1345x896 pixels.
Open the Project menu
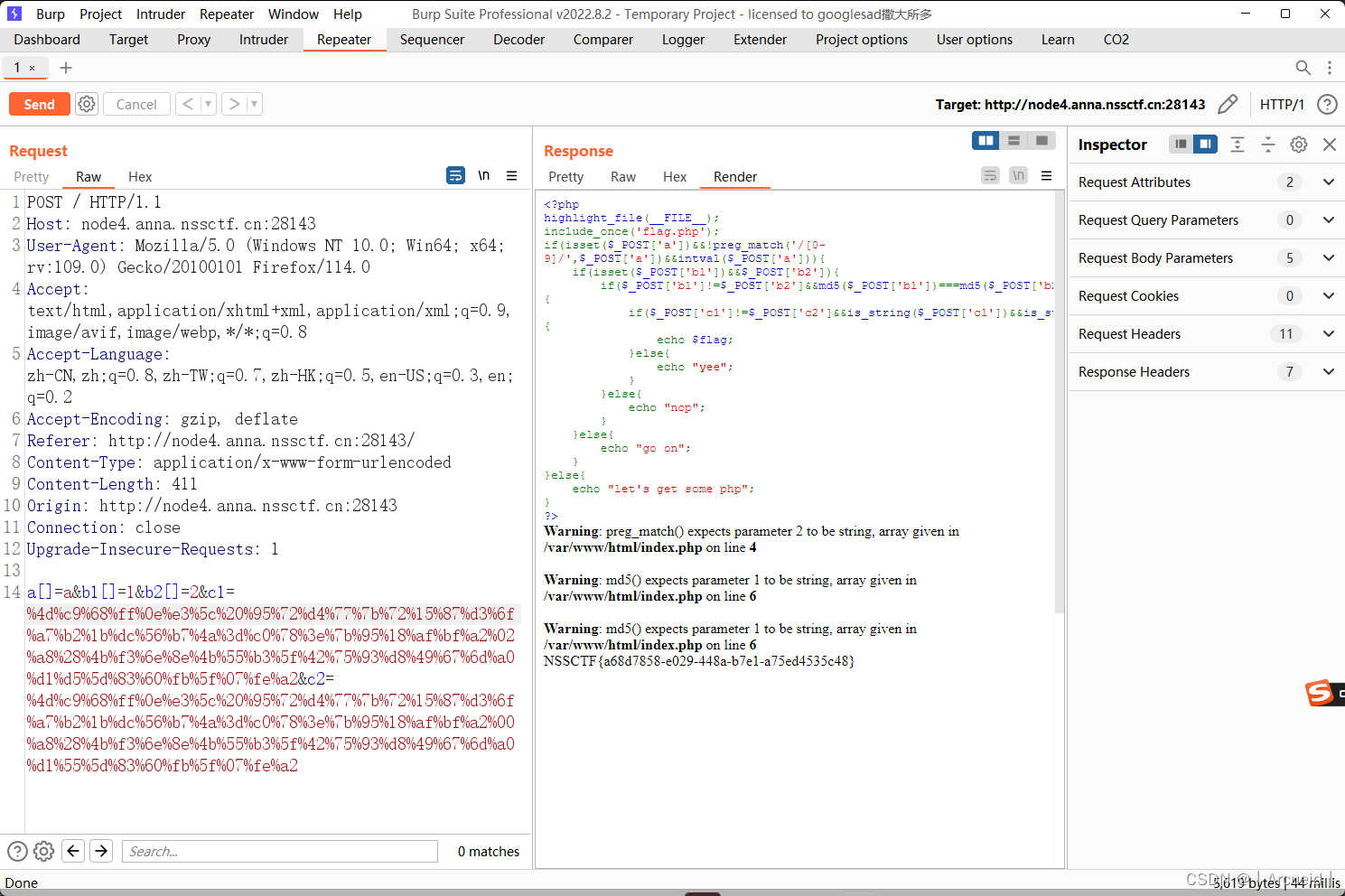pos(100,14)
